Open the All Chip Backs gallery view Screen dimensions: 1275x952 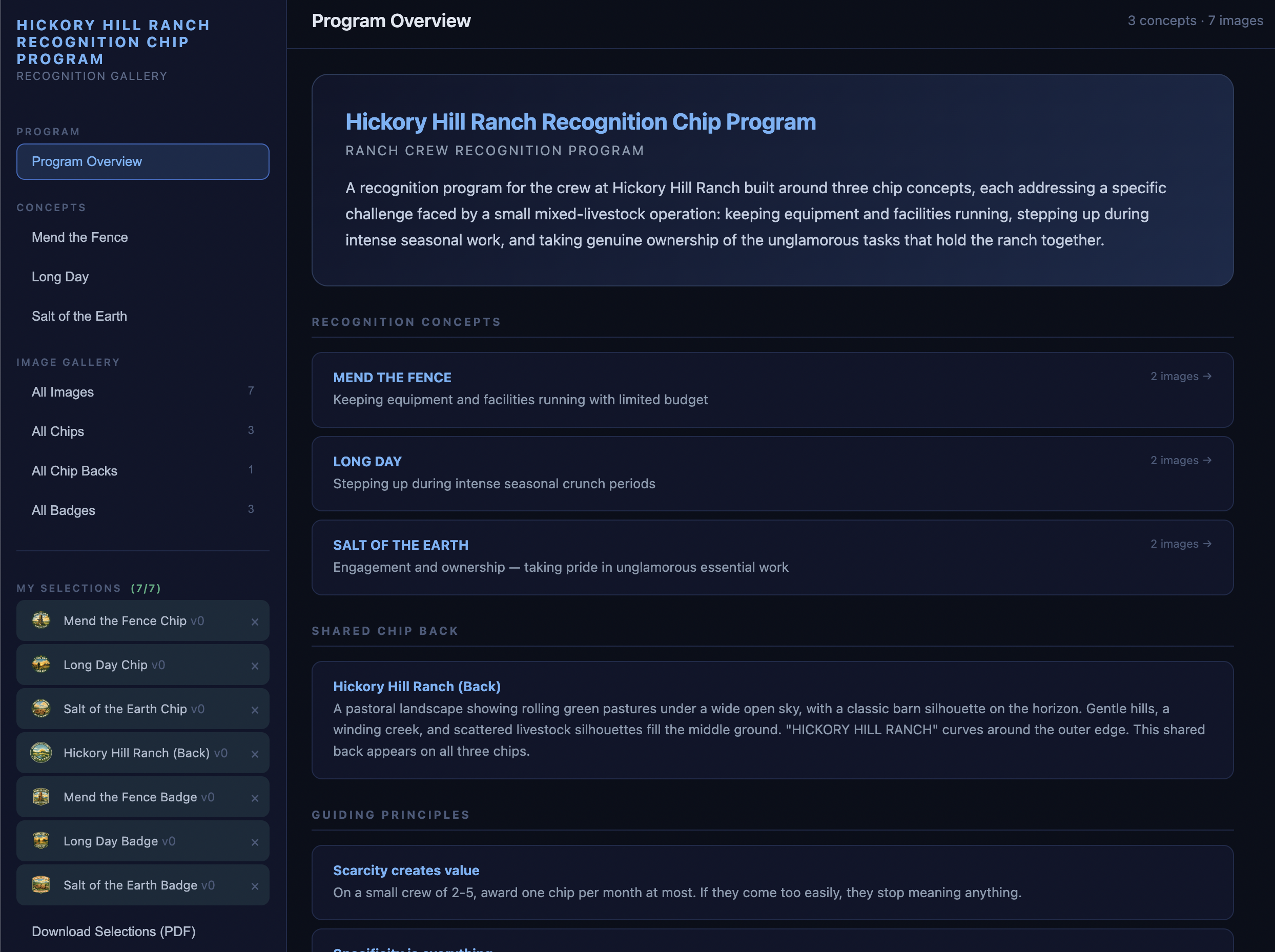[74, 471]
